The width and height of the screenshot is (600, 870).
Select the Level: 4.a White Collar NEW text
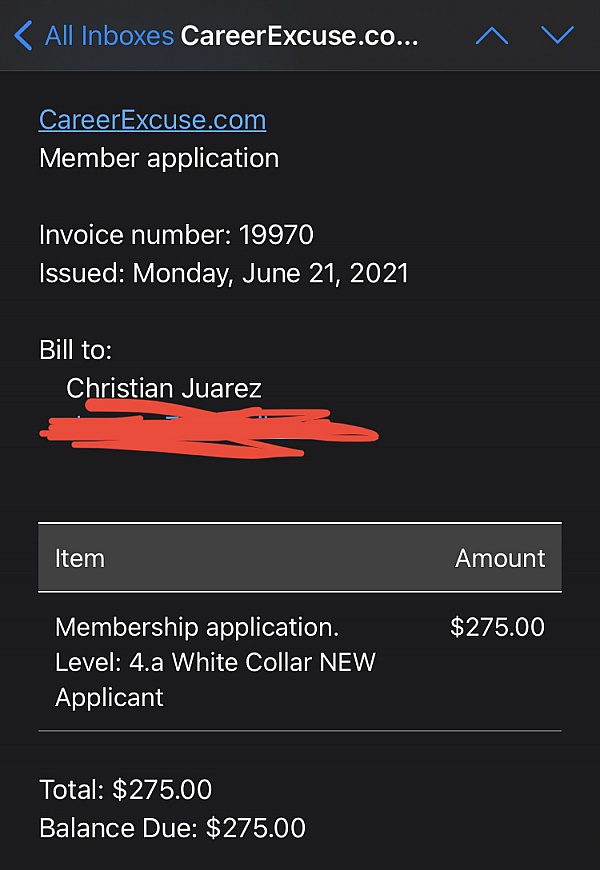coord(215,662)
